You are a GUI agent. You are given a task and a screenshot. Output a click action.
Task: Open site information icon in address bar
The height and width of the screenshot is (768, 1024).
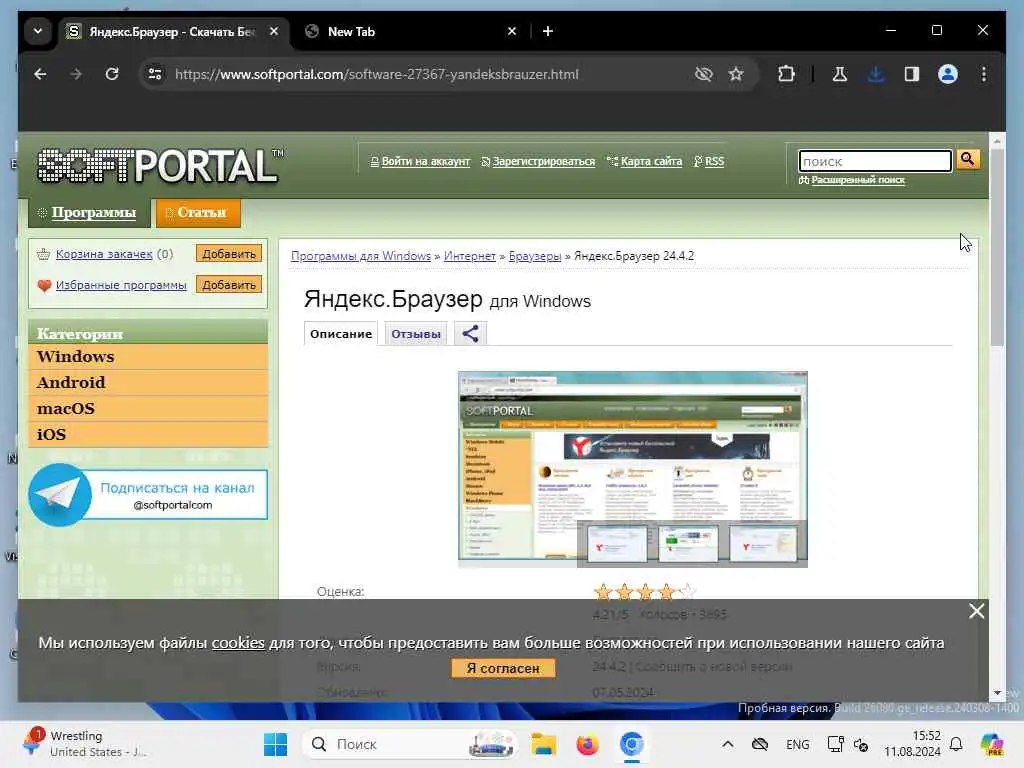tap(155, 74)
